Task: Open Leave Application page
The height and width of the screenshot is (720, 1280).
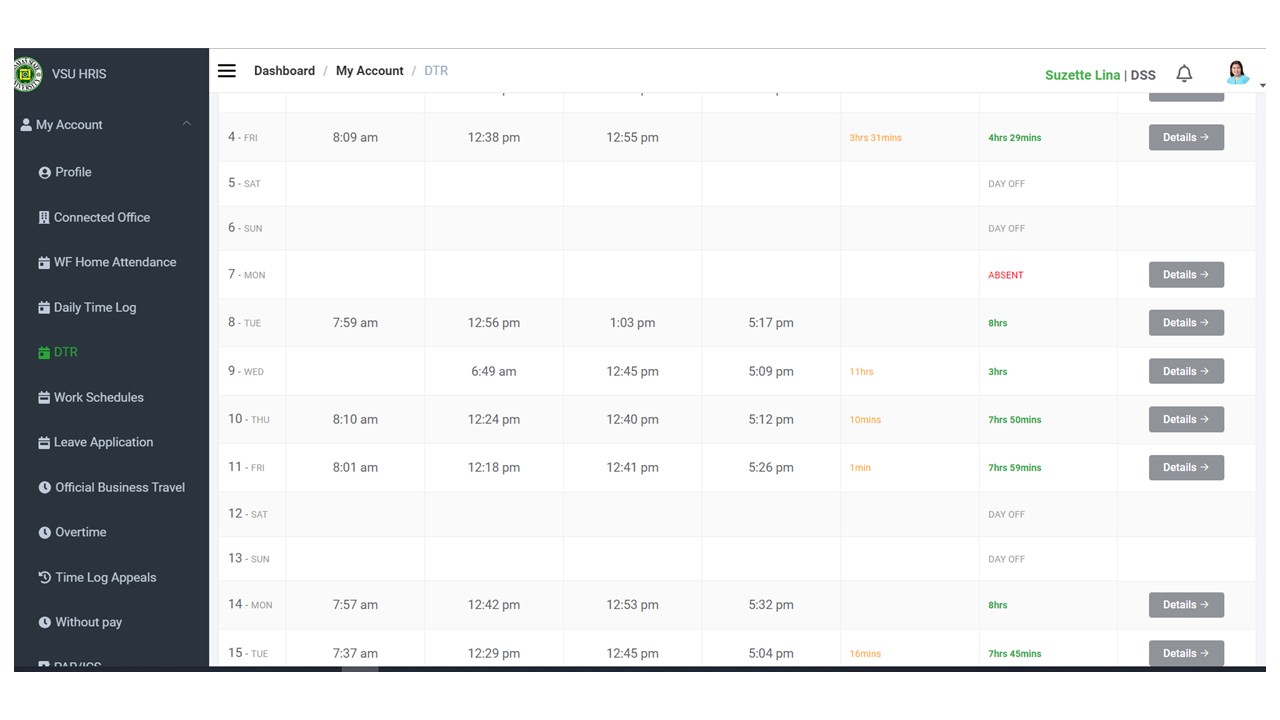Action: 103,442
